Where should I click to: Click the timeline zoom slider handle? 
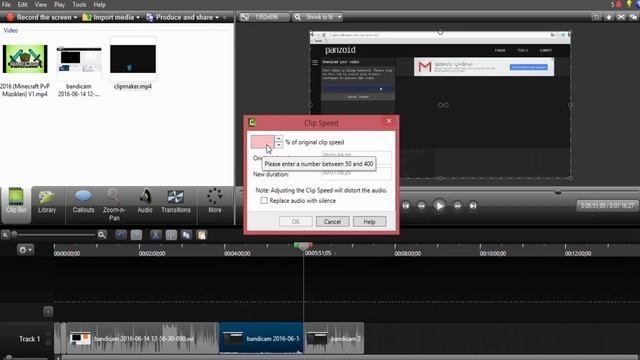[x=14, y=235]
